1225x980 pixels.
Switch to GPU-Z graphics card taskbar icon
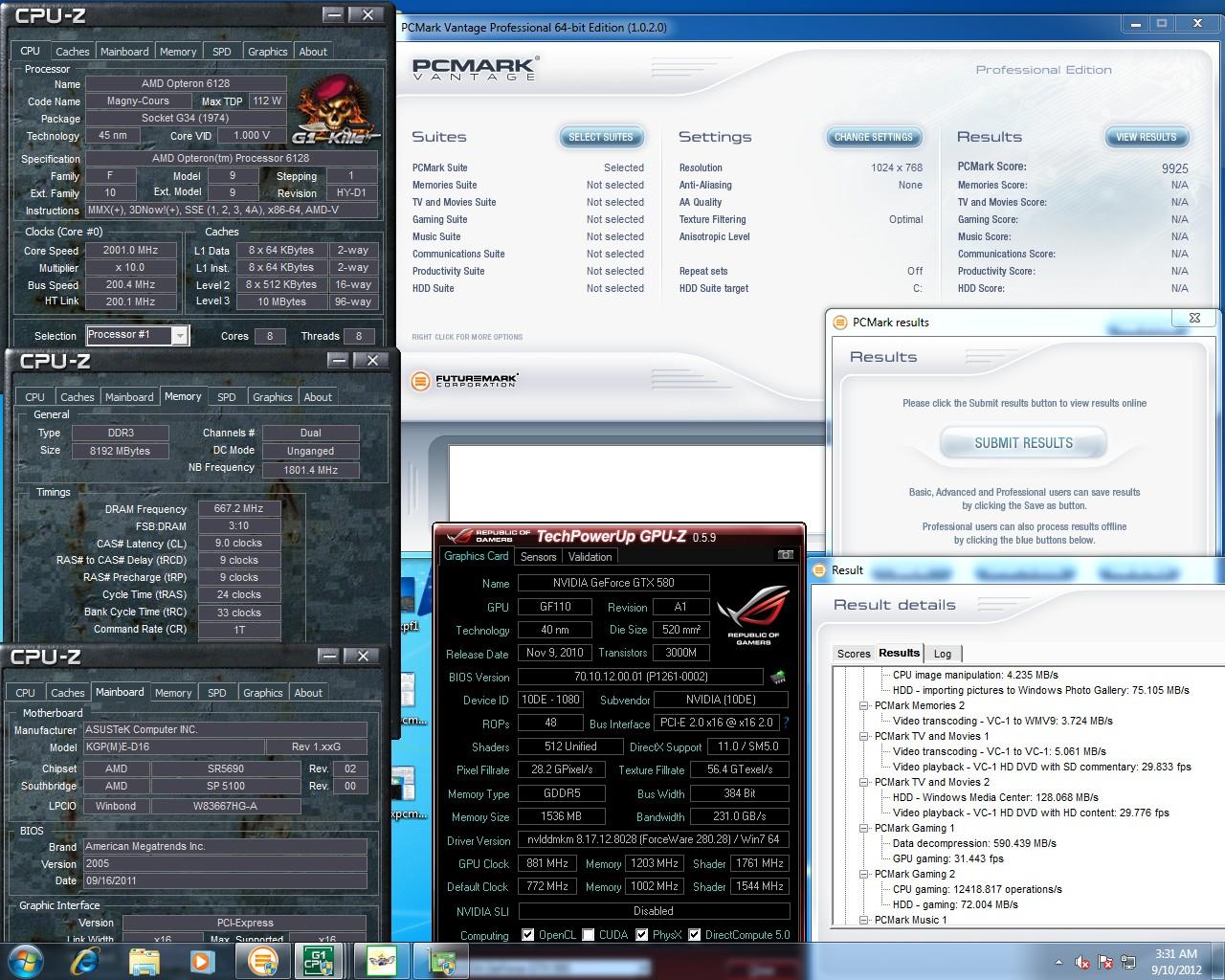[x=441, y=961]
